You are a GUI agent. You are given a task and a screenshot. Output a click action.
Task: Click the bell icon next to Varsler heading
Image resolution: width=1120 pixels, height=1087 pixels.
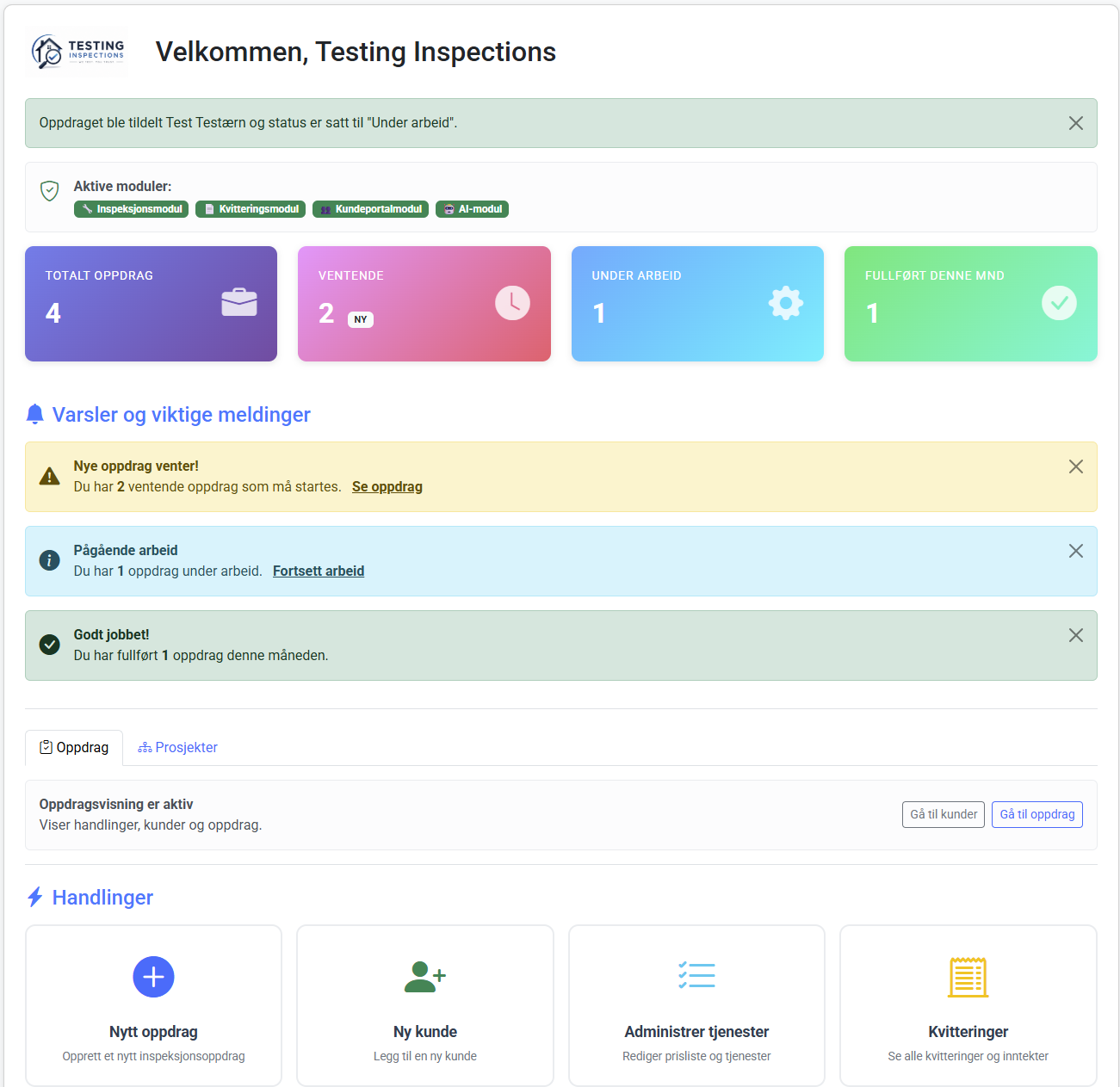click(x=35, y=415)
